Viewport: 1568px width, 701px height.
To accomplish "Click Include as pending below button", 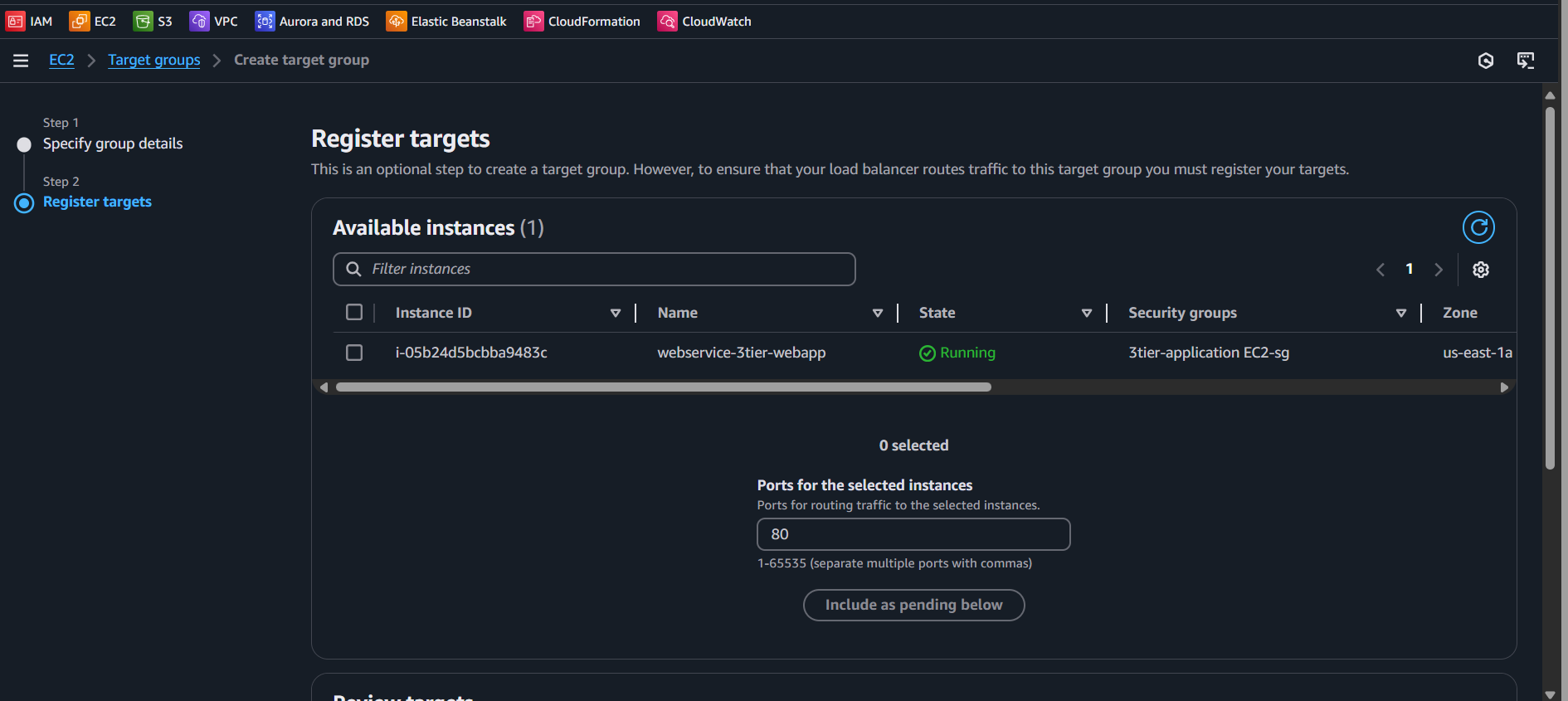I will [x=913, y=605].
